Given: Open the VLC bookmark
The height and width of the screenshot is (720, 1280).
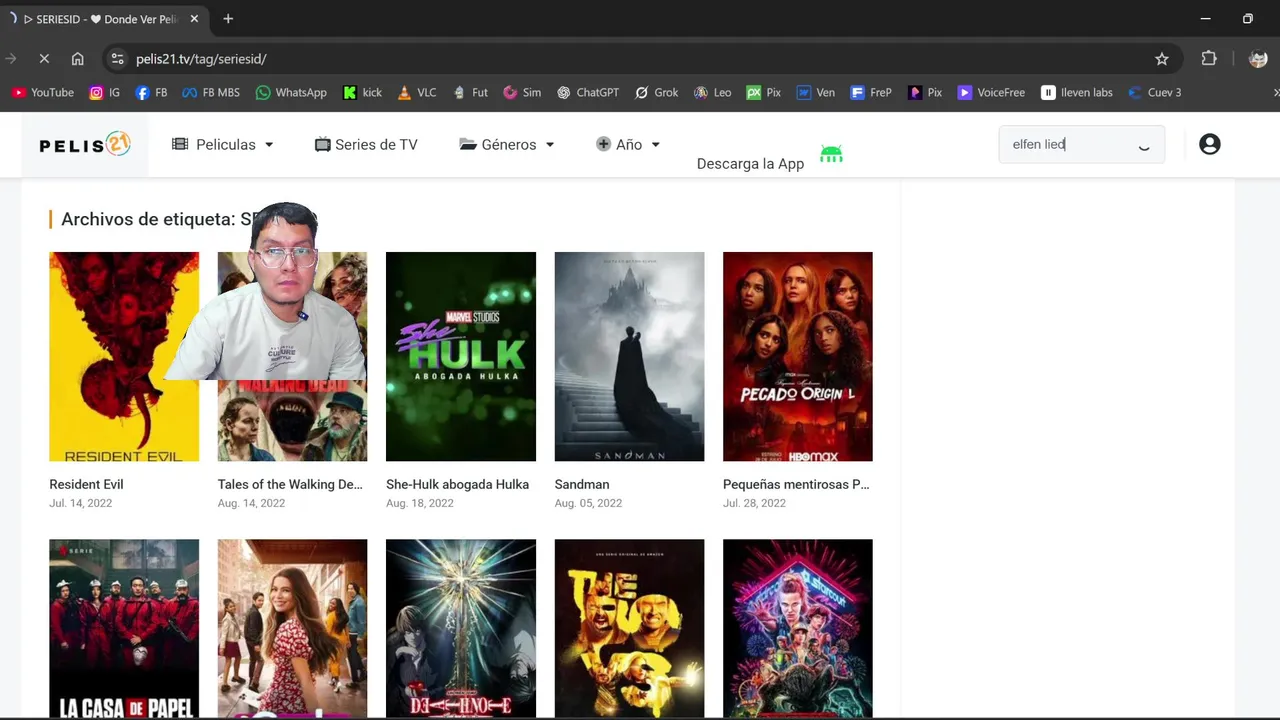Looking at the screenshot, I should click(417, 92).
